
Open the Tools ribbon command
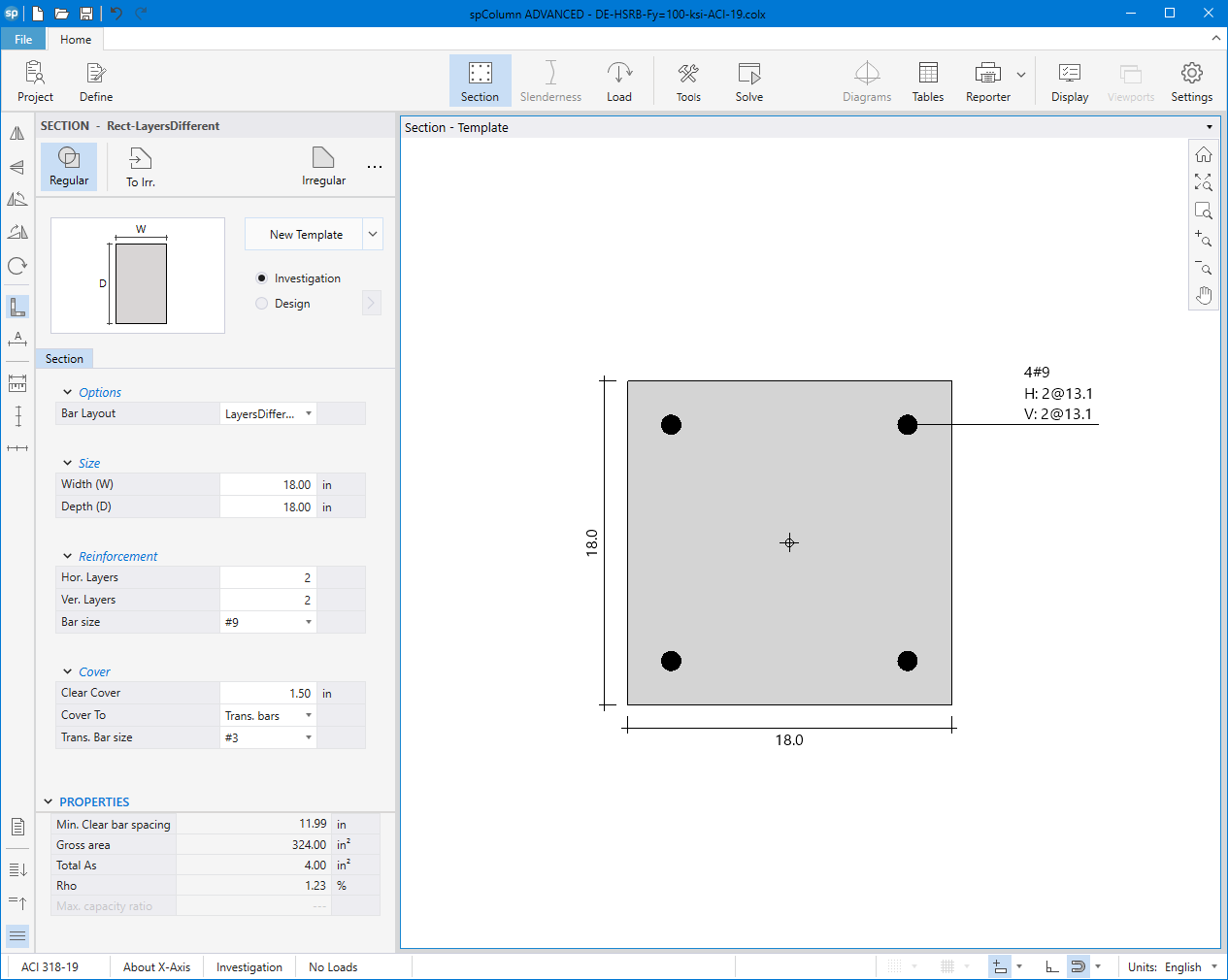[688, 81]
